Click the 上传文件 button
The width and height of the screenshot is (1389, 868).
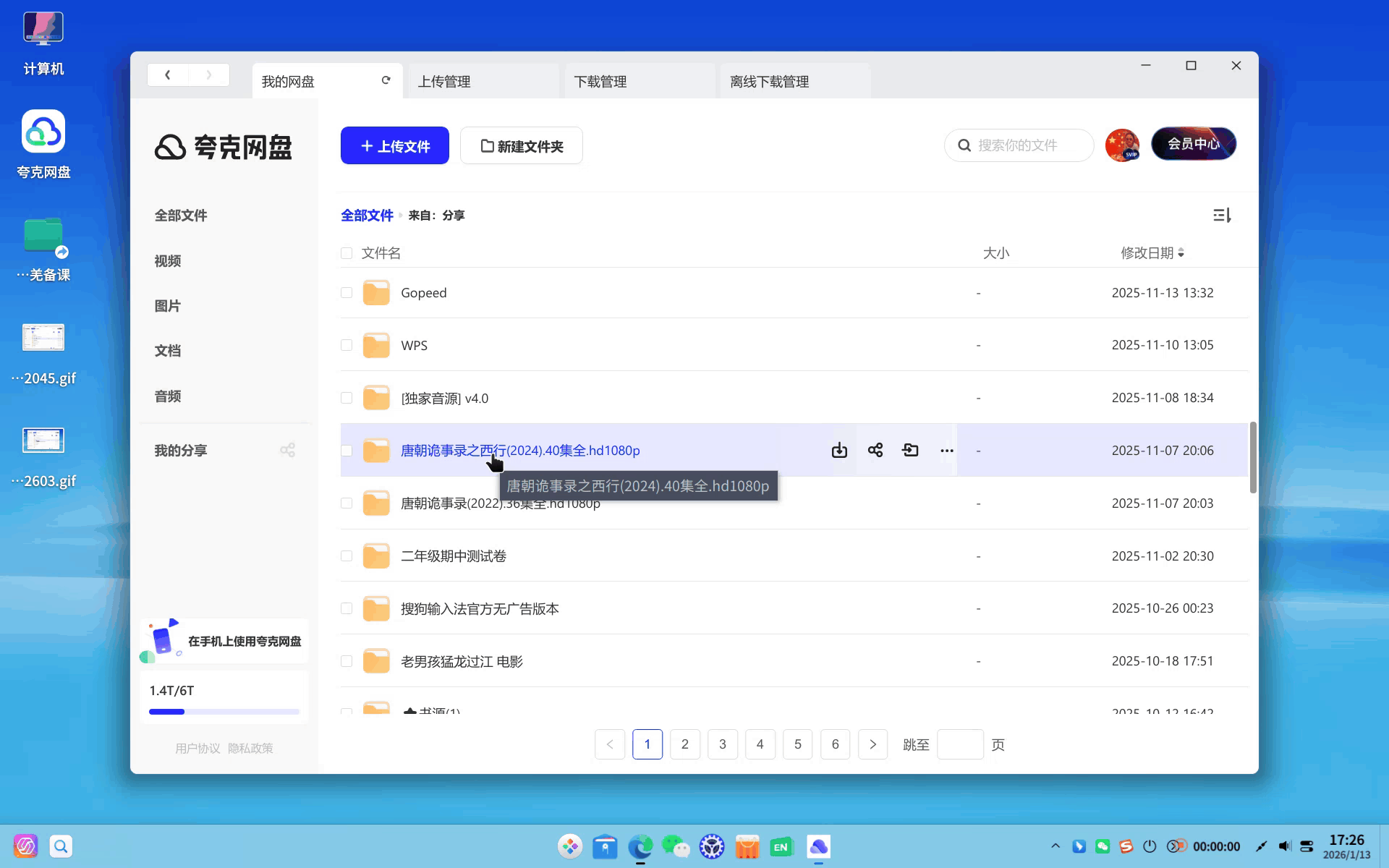394,145
